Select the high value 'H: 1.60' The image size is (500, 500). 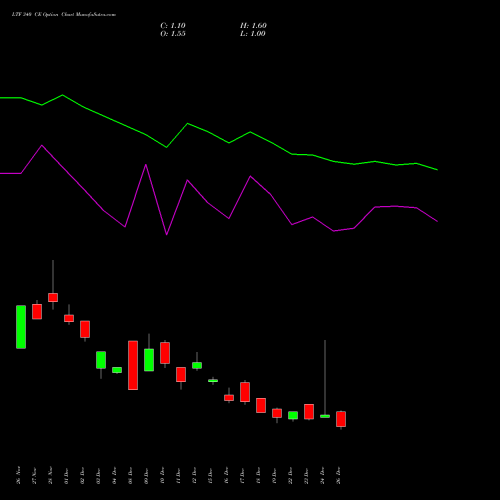pos(253,26)
